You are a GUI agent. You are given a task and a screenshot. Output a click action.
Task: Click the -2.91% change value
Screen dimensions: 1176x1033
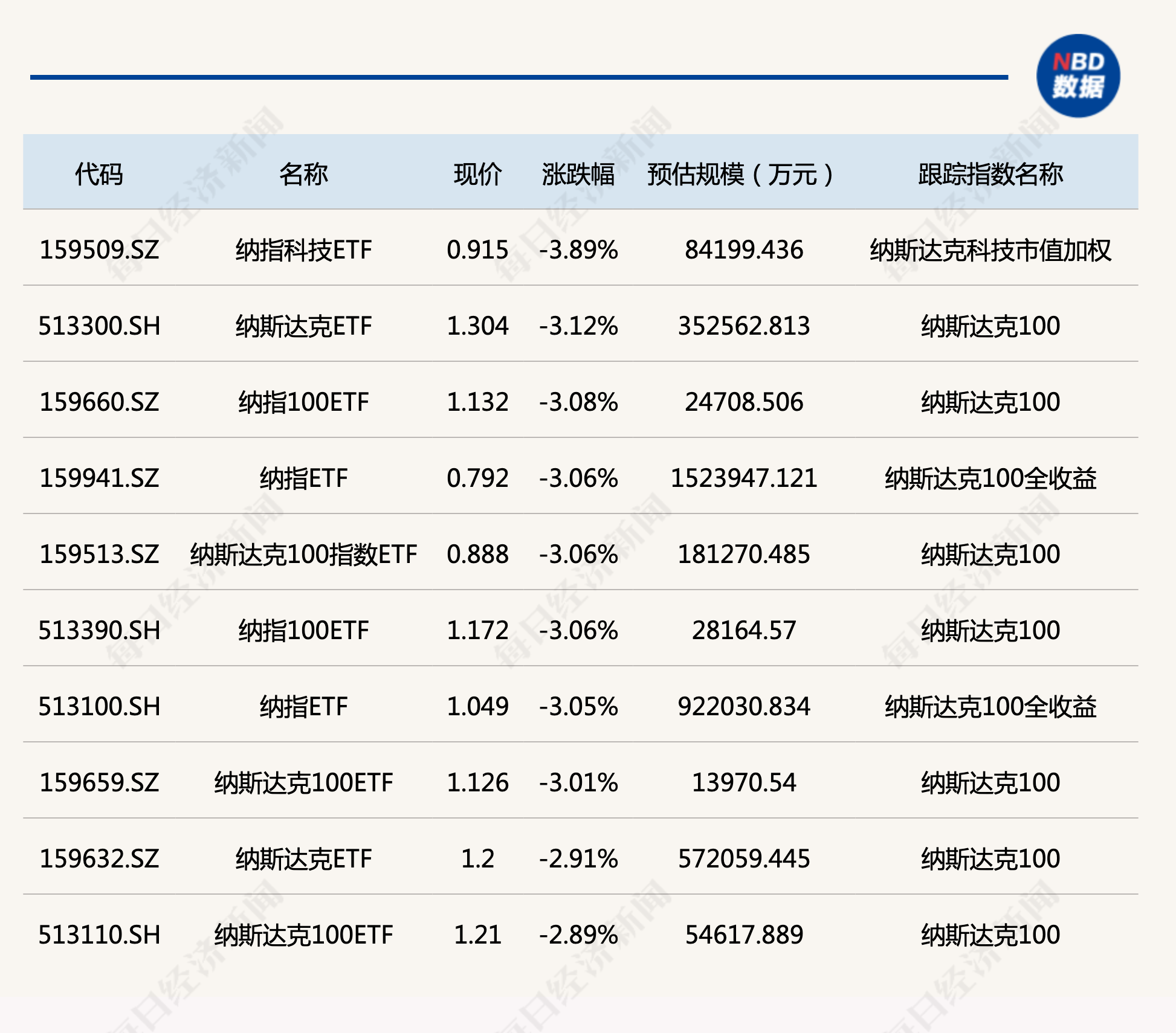(578, 859)
